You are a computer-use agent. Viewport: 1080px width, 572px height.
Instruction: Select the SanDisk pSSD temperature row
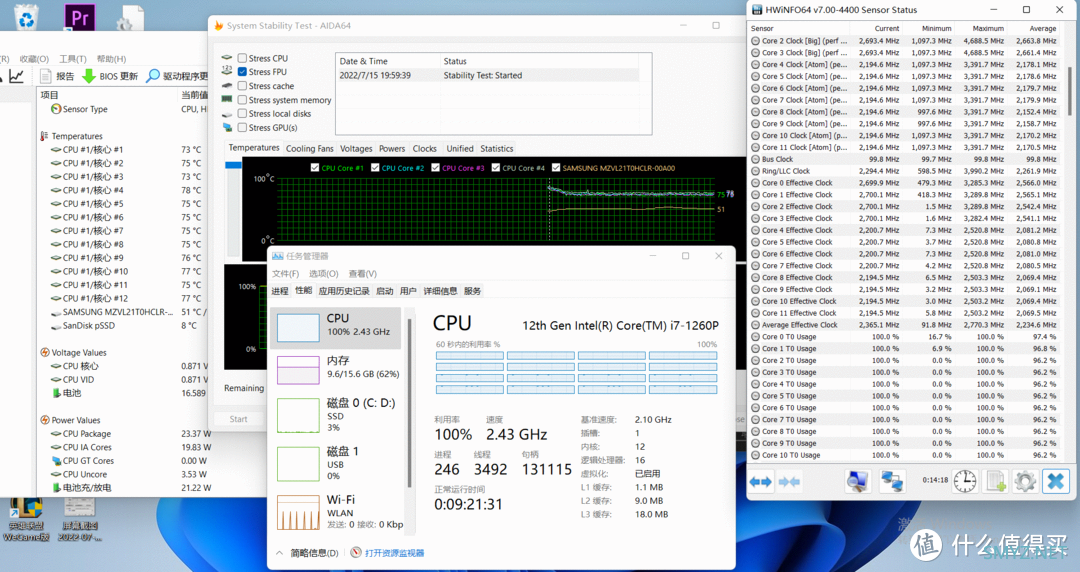pos(124,325)
